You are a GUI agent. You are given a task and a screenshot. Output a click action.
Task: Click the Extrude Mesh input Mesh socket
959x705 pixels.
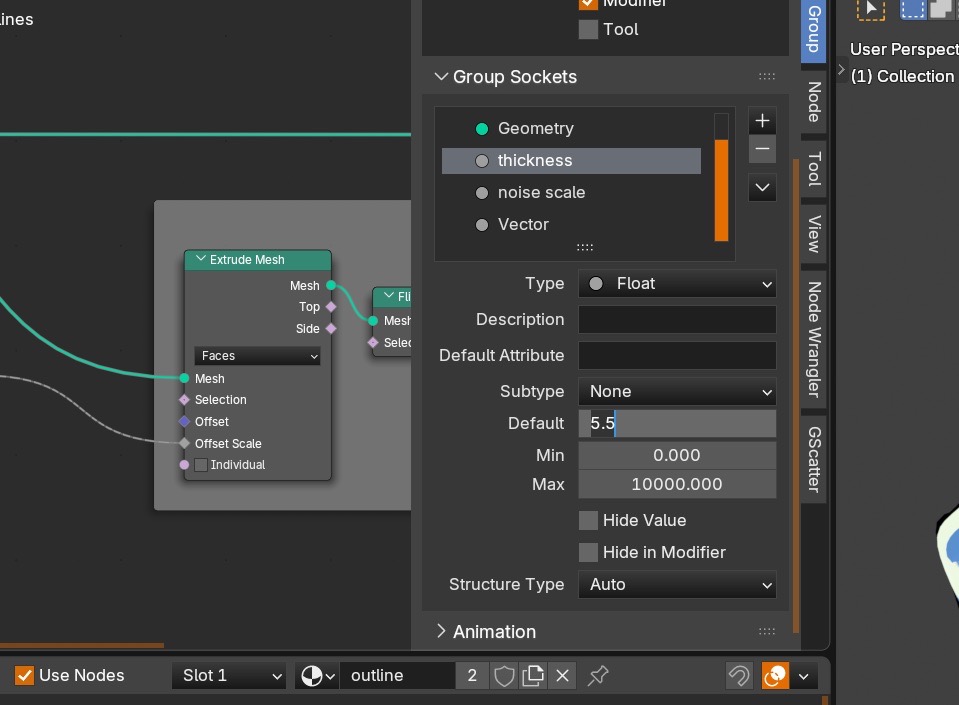click(184, 378)
